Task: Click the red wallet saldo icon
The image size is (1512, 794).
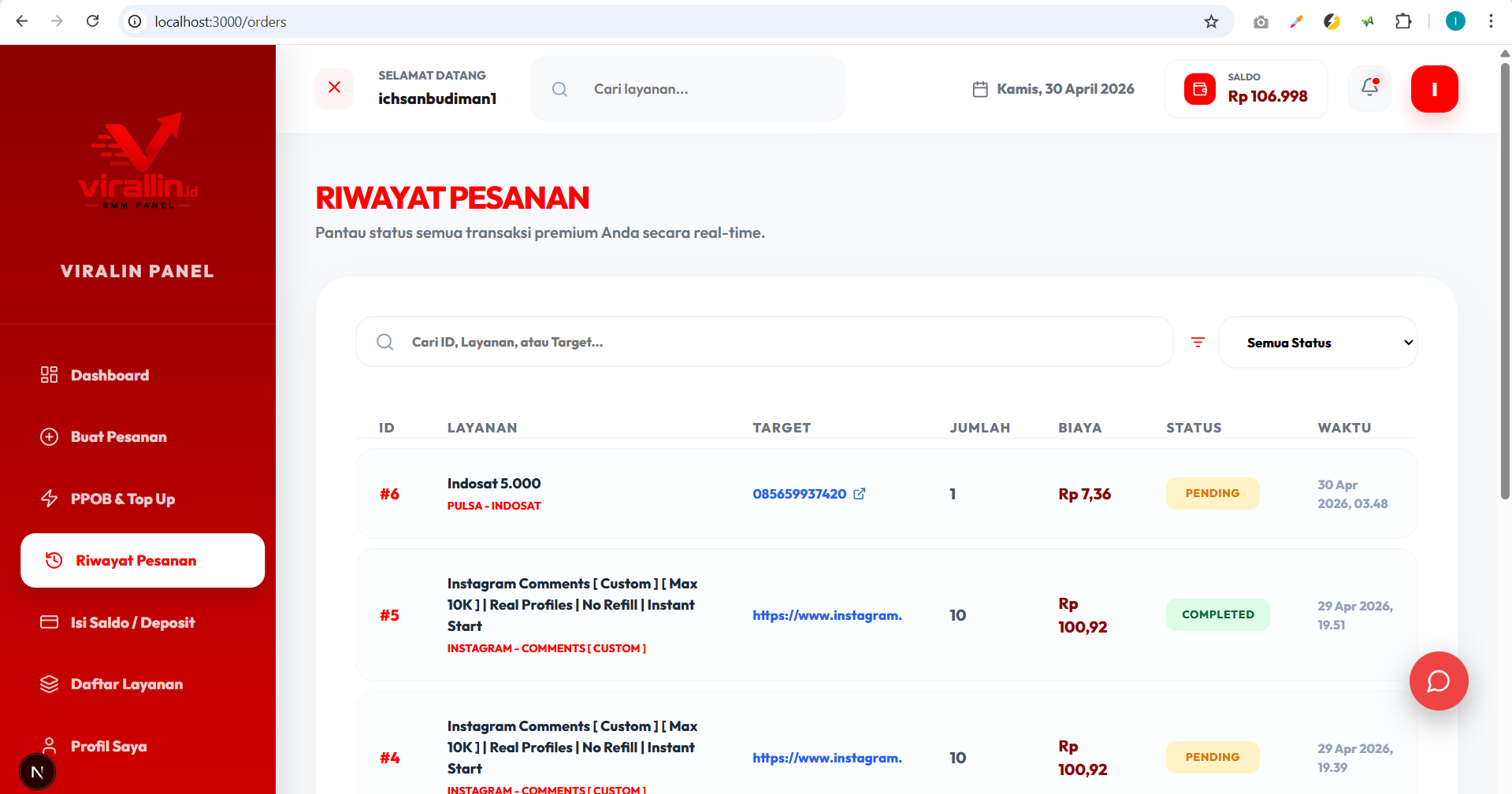Action: [1199, 89]
